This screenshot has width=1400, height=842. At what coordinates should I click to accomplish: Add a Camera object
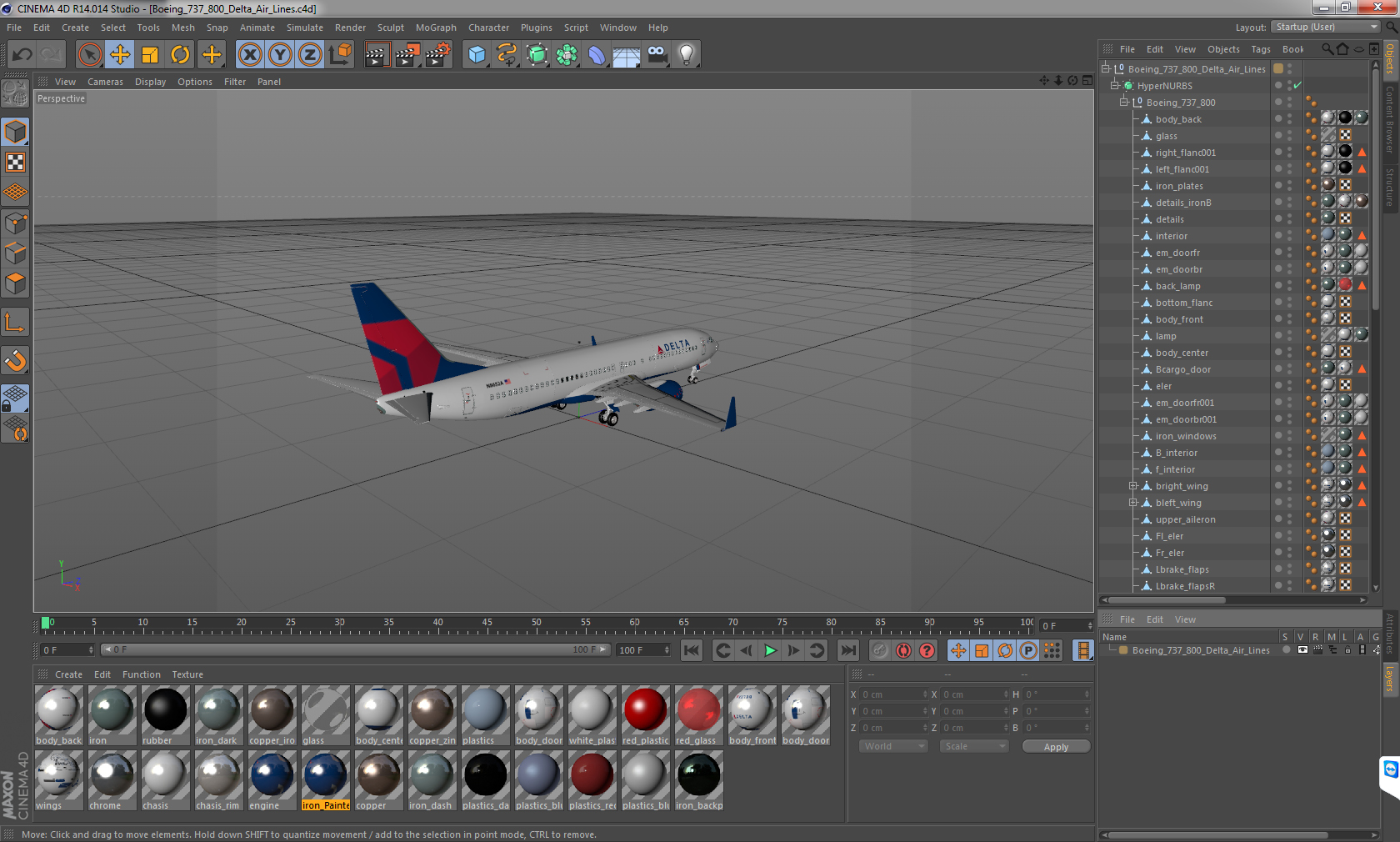point(657,55)
